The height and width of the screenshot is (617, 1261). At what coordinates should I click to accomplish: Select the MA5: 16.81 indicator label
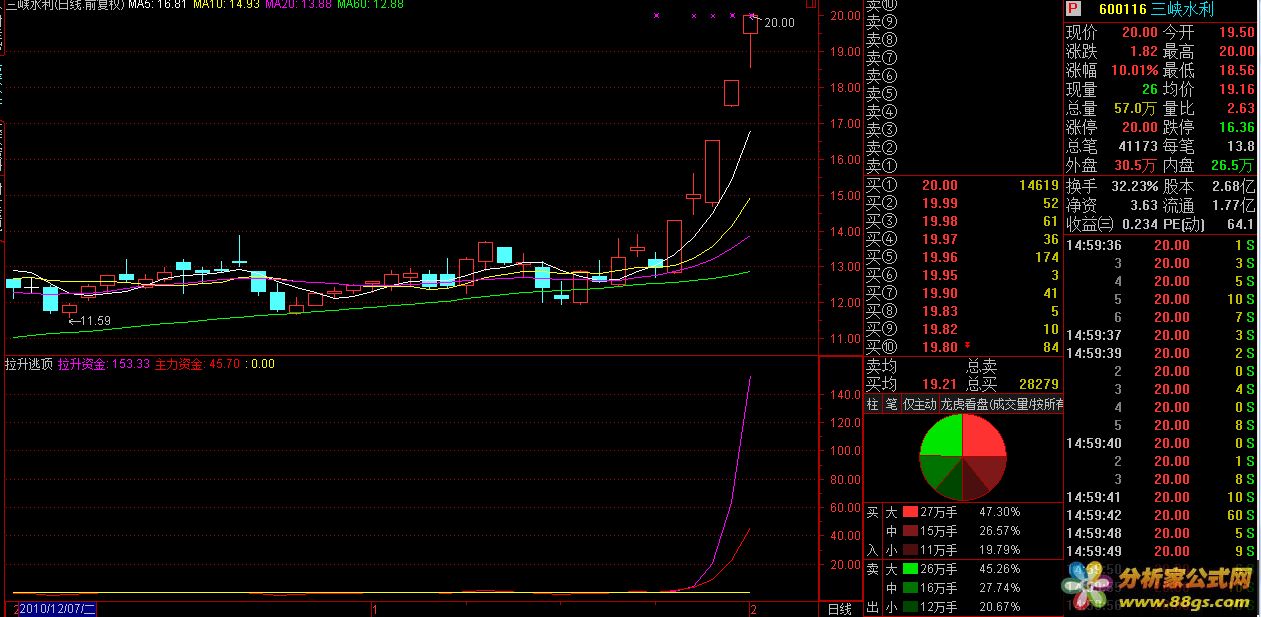157,5
